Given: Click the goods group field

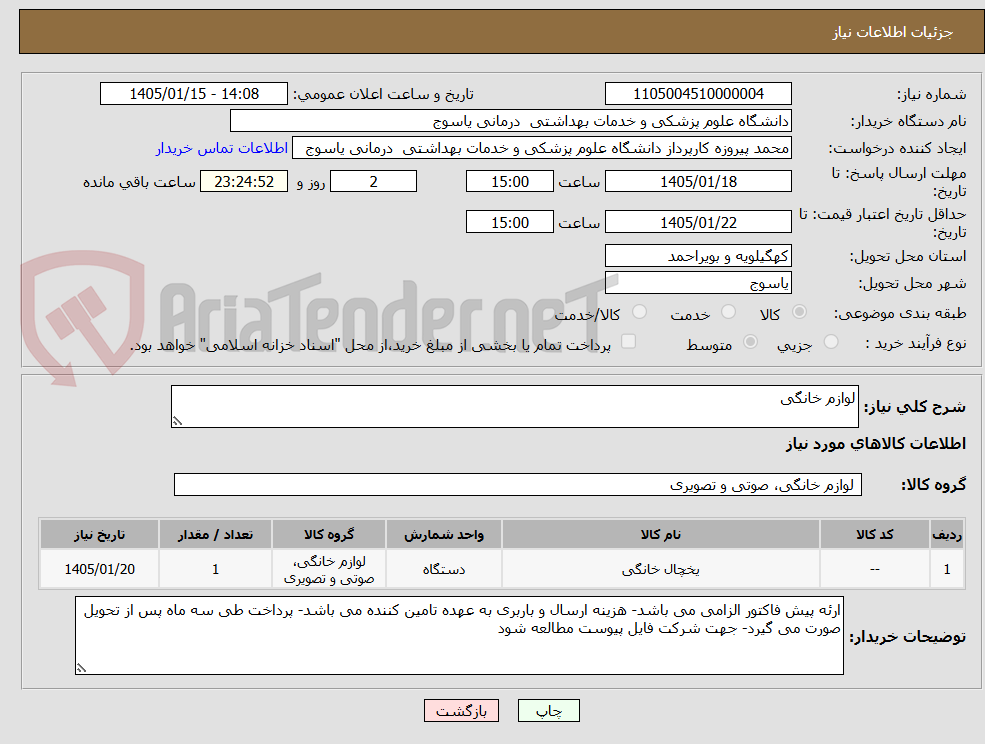Looking at the screenshot, I should coord(518,484).
